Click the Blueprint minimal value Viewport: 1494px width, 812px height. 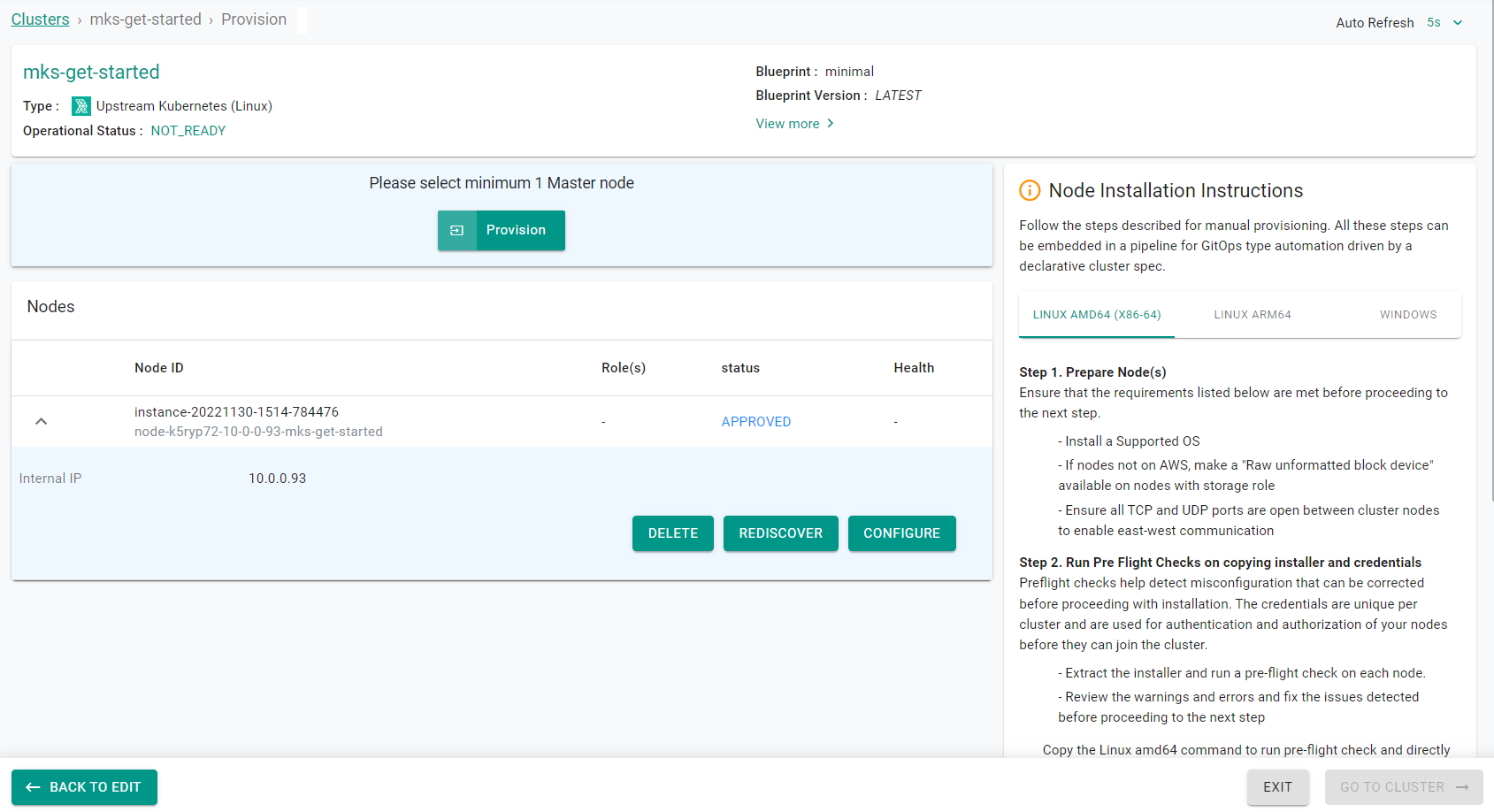(x=849, y=72)
